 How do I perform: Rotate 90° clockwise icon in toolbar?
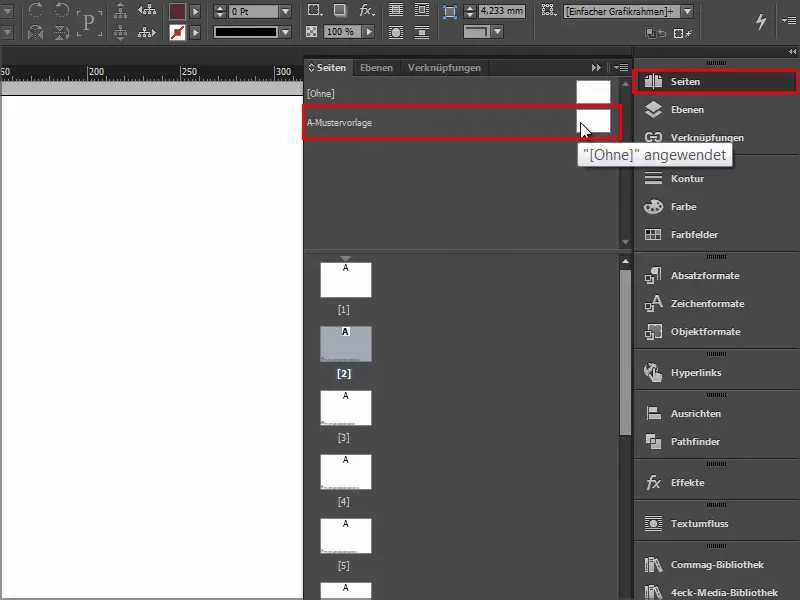[36, 10]
